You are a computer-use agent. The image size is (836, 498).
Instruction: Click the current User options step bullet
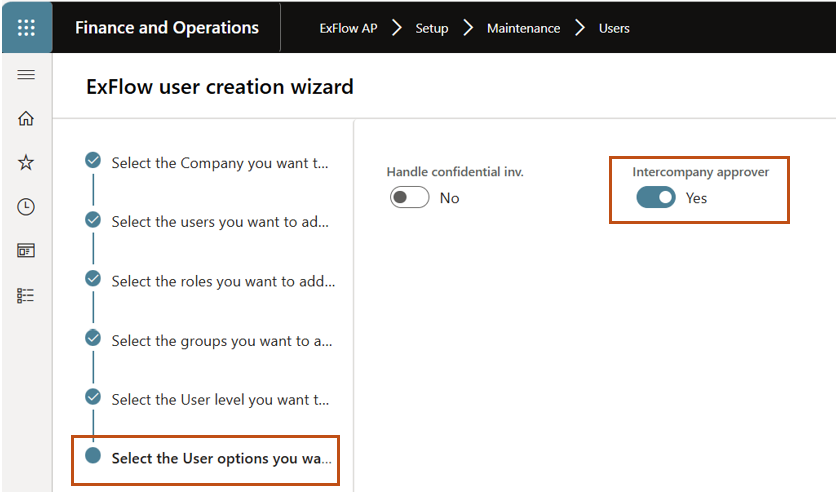pyautogui.click(x=93, y=456)
